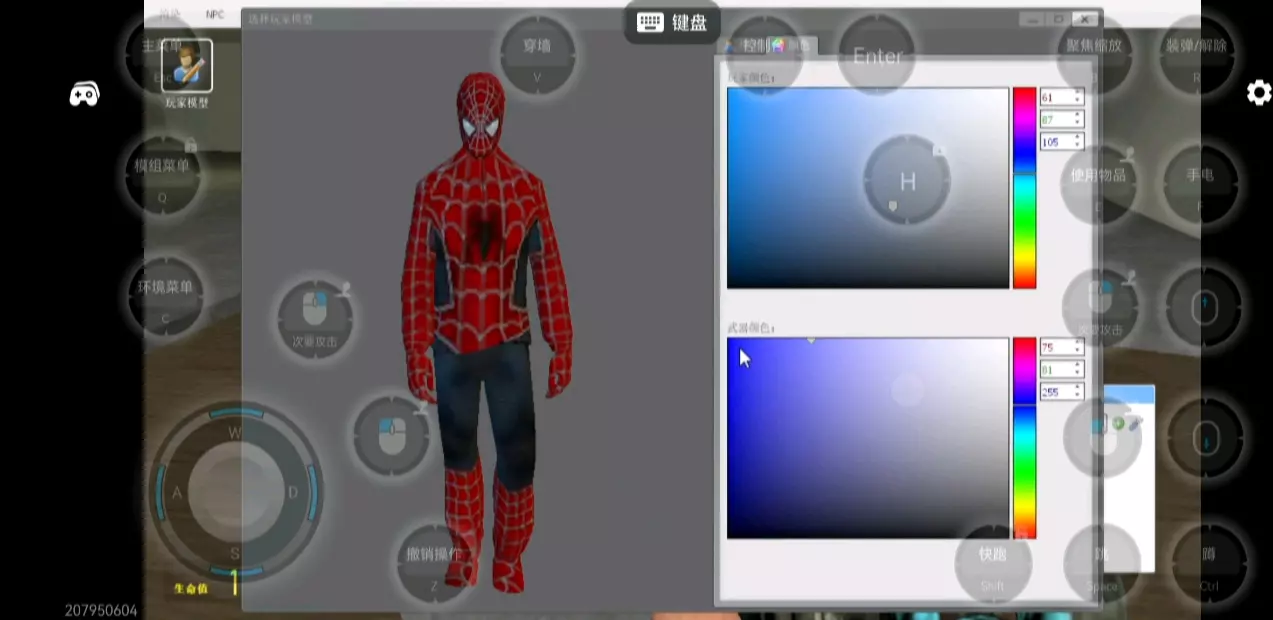
Task: Increase the weapon blue value stepper 255
Action: [1078, 389]
